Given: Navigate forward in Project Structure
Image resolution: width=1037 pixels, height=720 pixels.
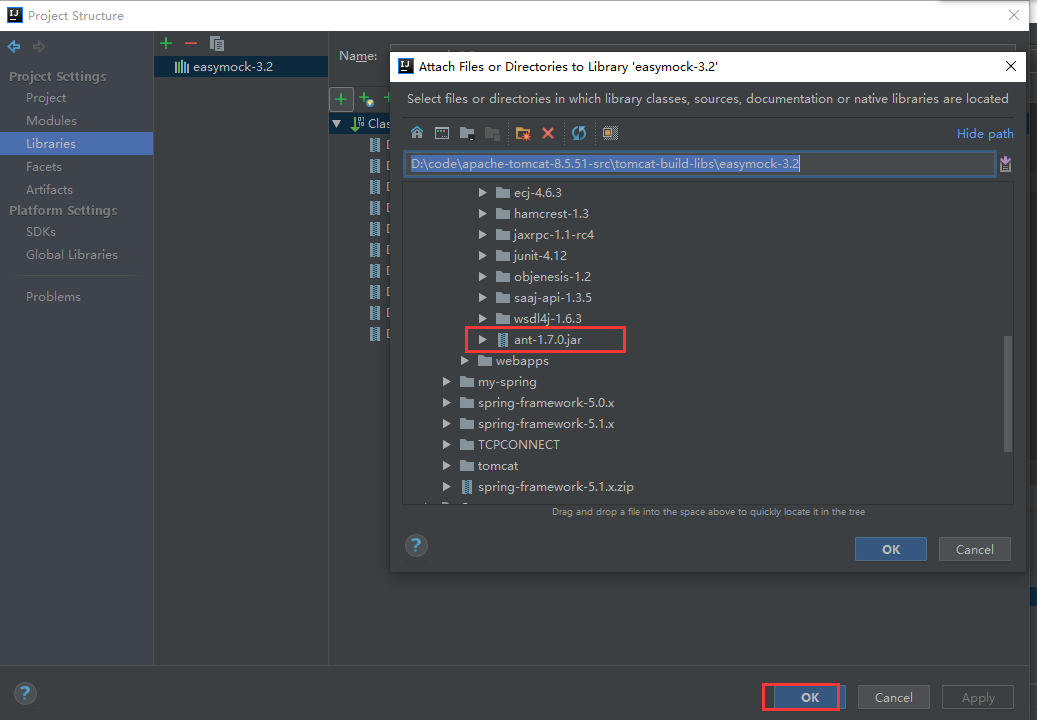Looking at the screenshot, I should pyautogui.click(x=39, y=46).
